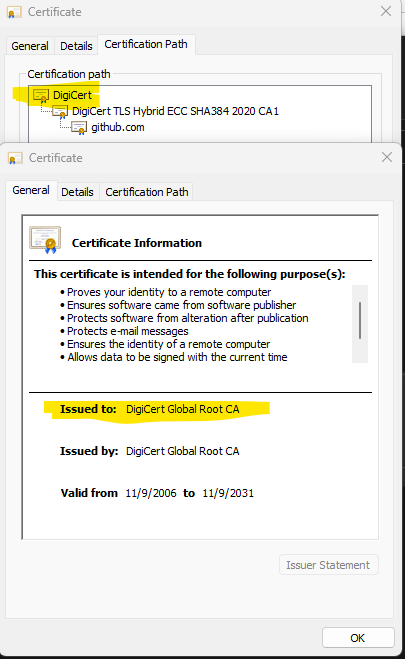
Task: Close the front Certificate dialog
Action: 387,158
